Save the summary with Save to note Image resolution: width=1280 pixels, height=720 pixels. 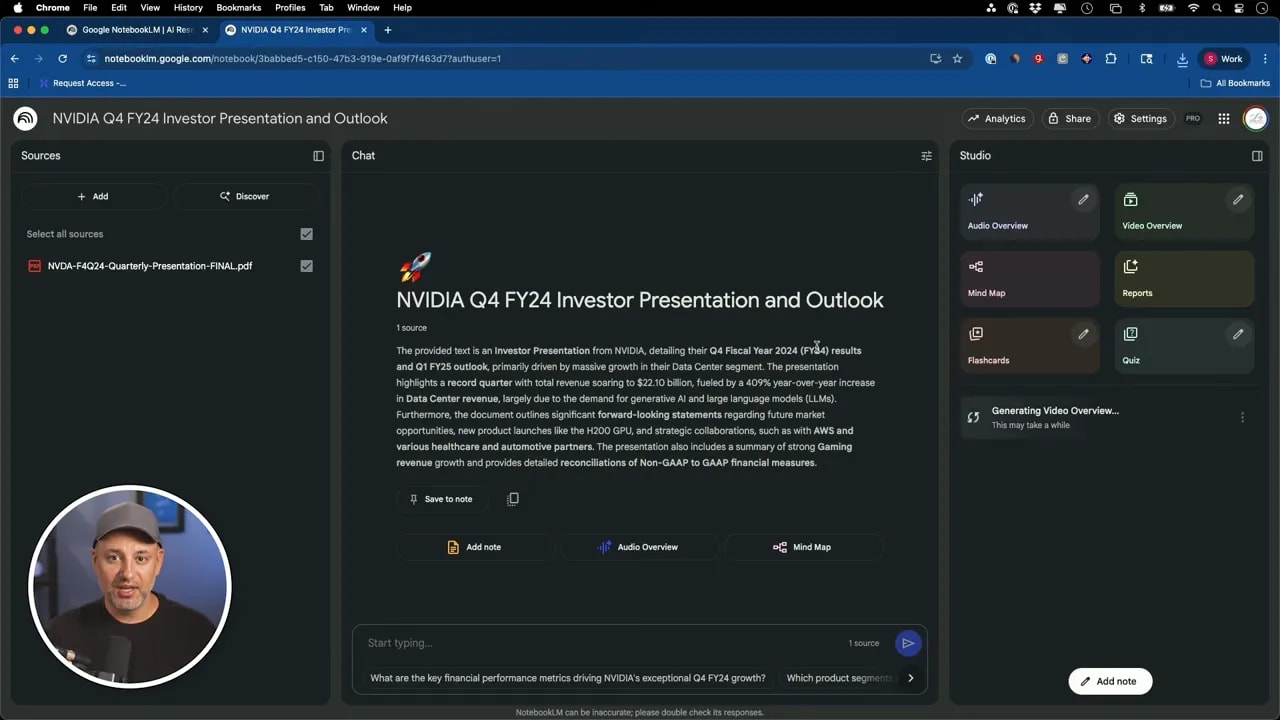click(x=441, y=498)
